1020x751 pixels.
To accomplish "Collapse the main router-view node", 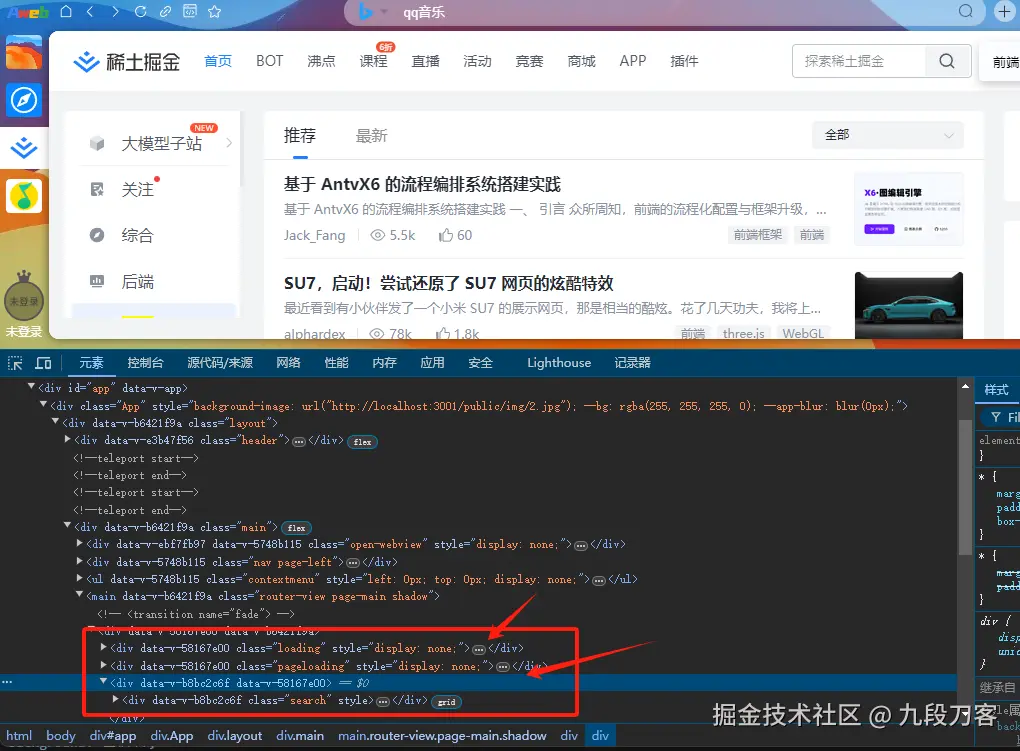I will pyautogui.click(x=79, y=595).
